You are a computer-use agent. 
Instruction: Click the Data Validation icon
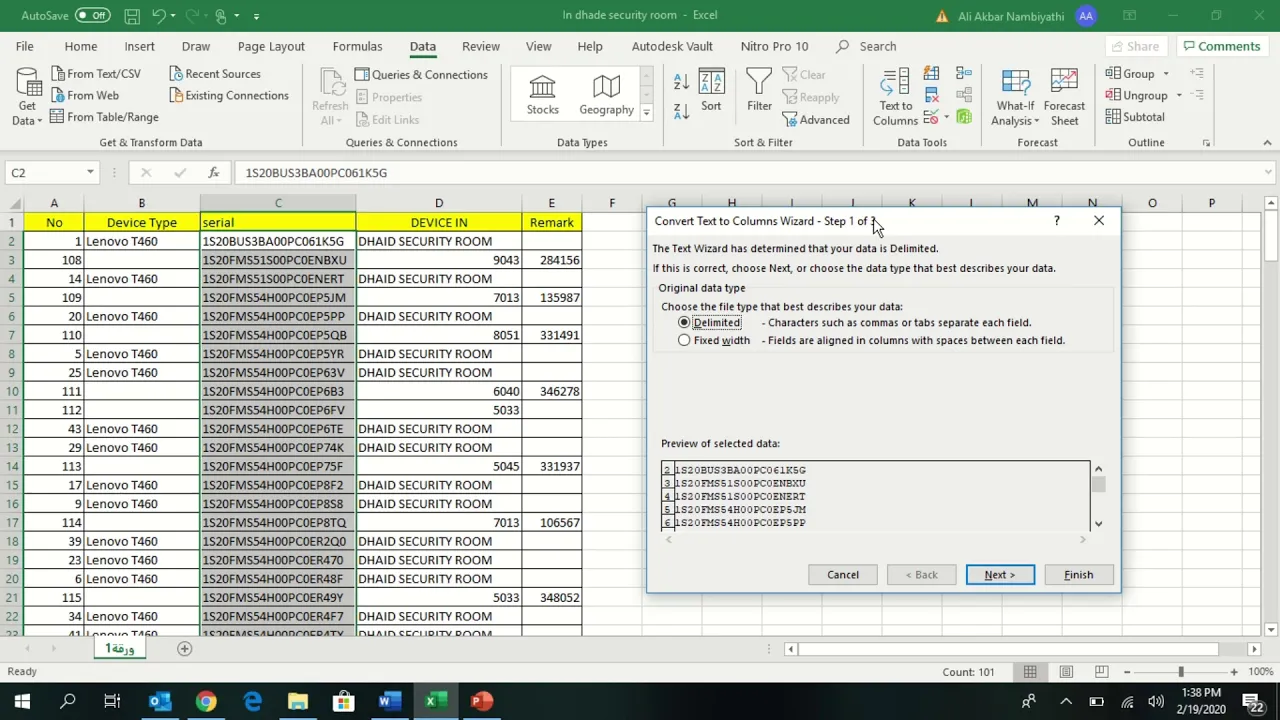930,117
